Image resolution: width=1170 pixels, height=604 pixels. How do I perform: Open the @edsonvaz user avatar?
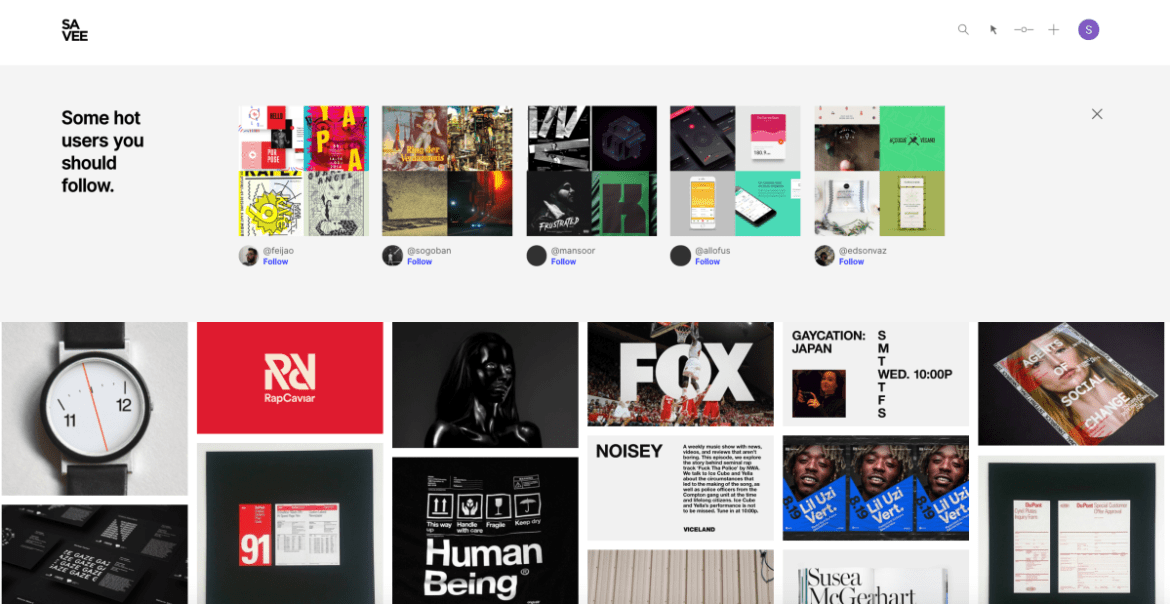825,256
